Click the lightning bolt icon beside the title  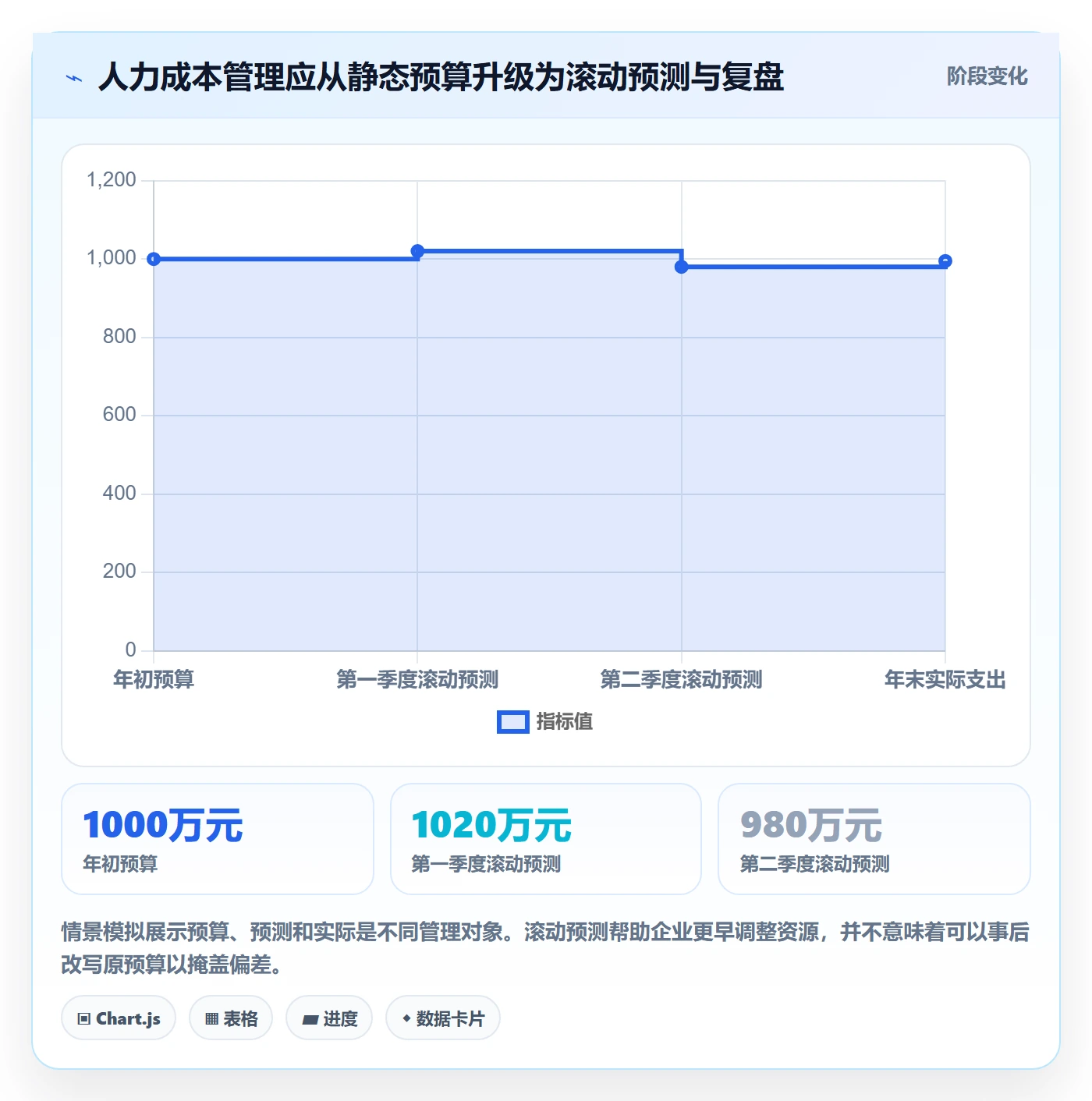[74, 78]
